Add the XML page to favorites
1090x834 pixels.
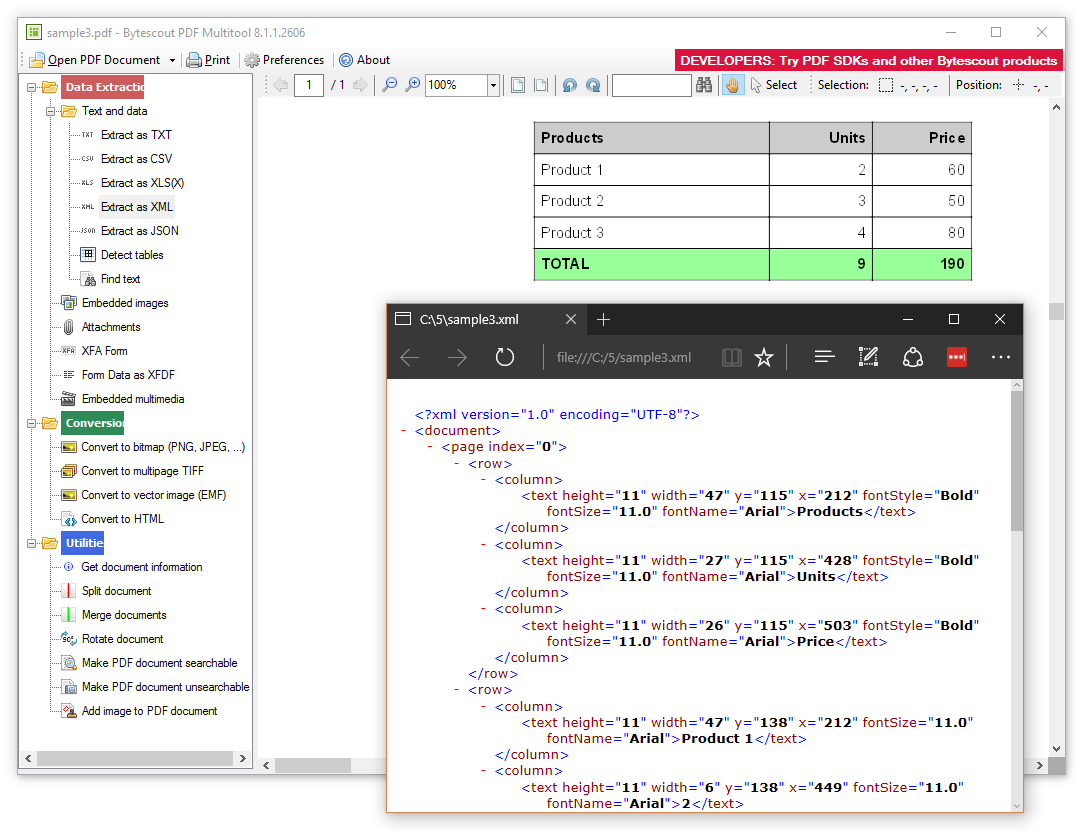pyautogui.click(x=764, y=357)
